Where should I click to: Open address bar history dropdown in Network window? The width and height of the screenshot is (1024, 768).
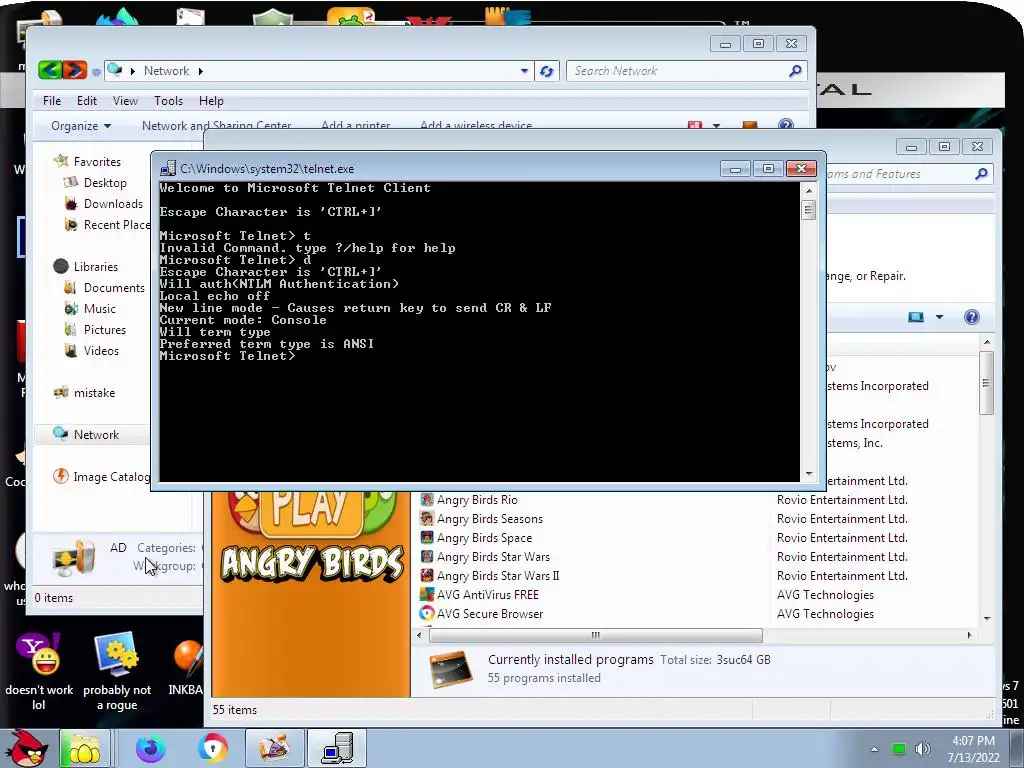click(524, 71)
